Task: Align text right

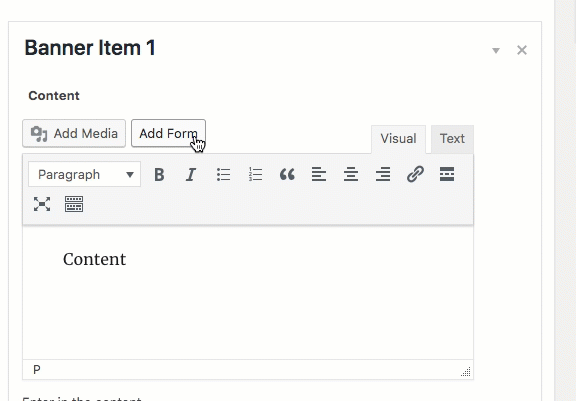Action: 383,174
